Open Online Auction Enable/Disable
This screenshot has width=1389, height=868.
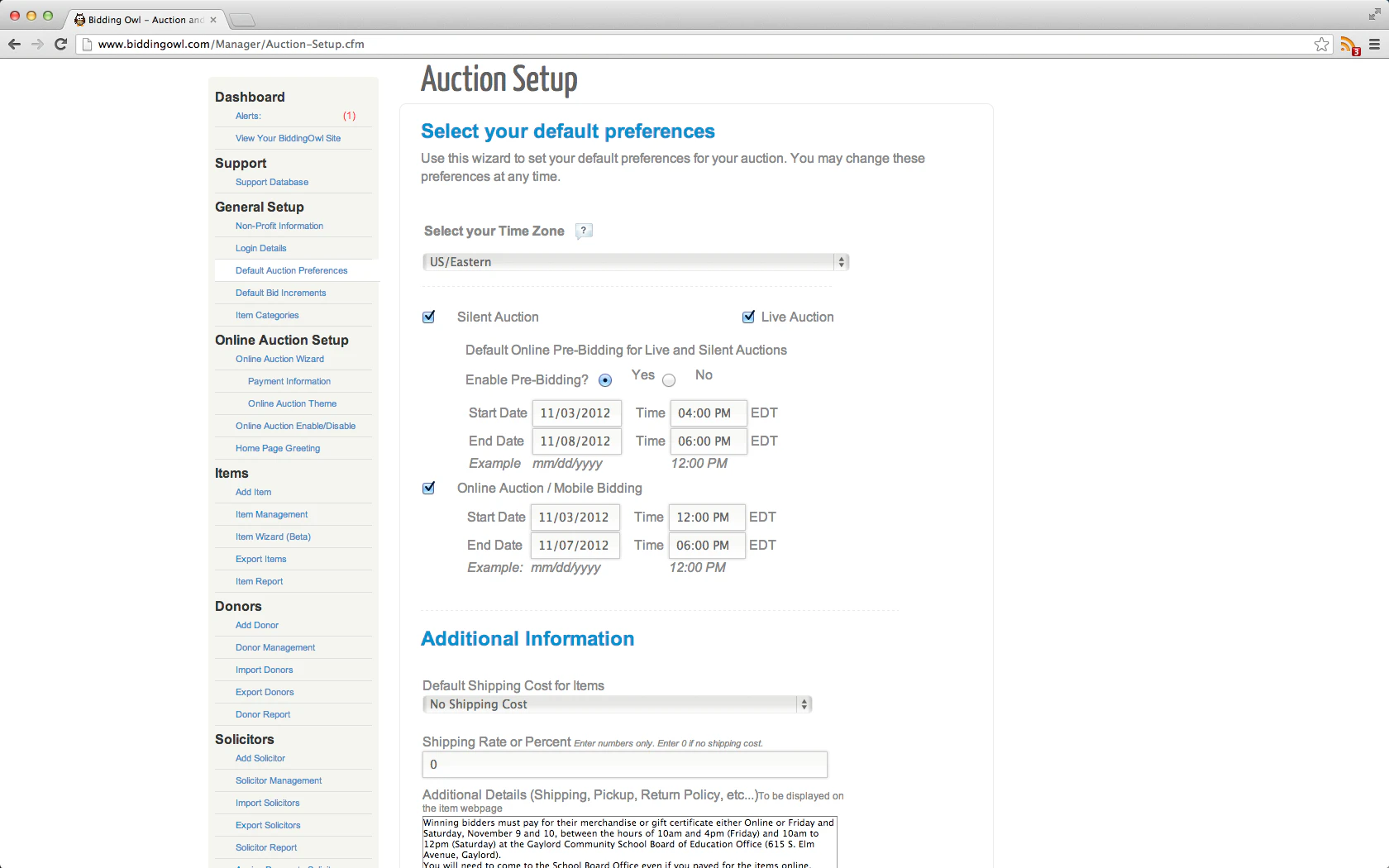tap(296, 426)
